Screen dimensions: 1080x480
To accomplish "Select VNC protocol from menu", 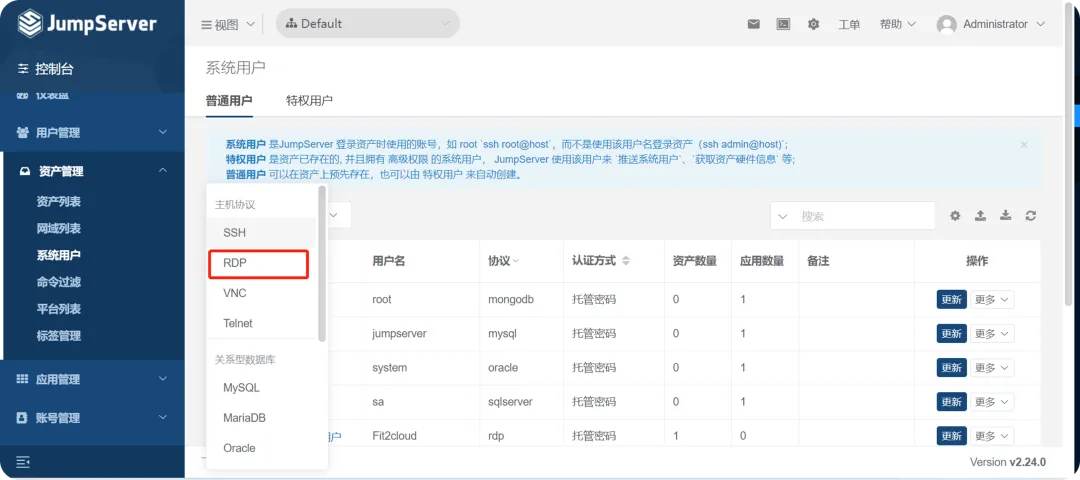I will (262, 293).
